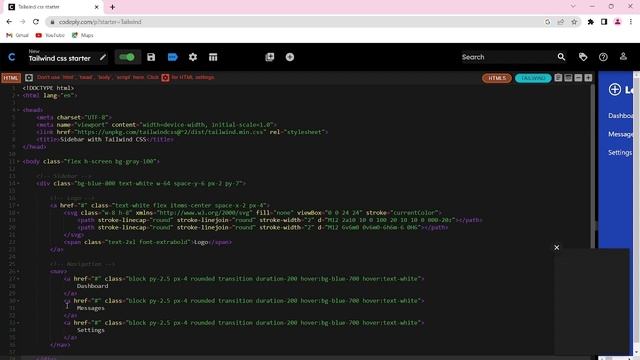Screen dimensions: 640x360
Task: Click the second pane icon beside TAILWIND
Action: [x=568, y=78]
